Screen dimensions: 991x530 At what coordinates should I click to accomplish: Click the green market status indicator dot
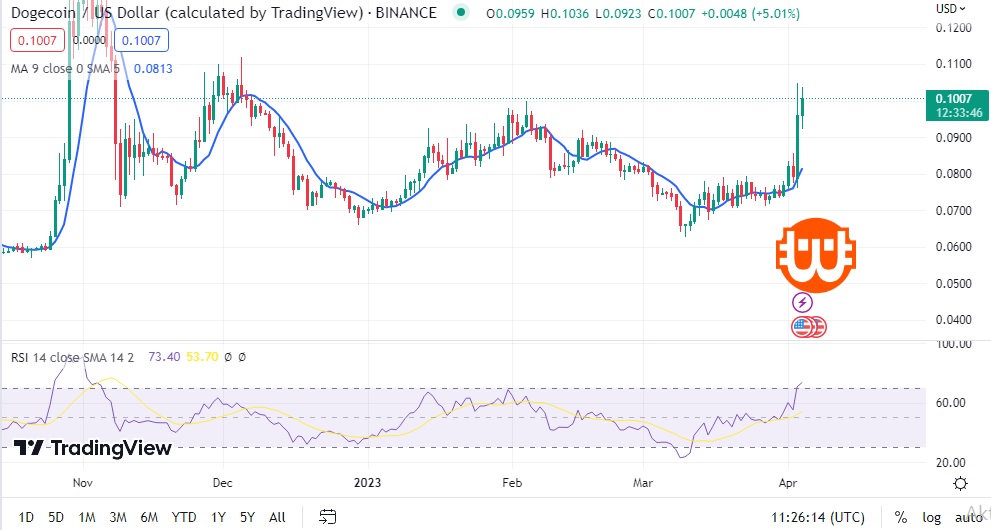pos(461,12)
